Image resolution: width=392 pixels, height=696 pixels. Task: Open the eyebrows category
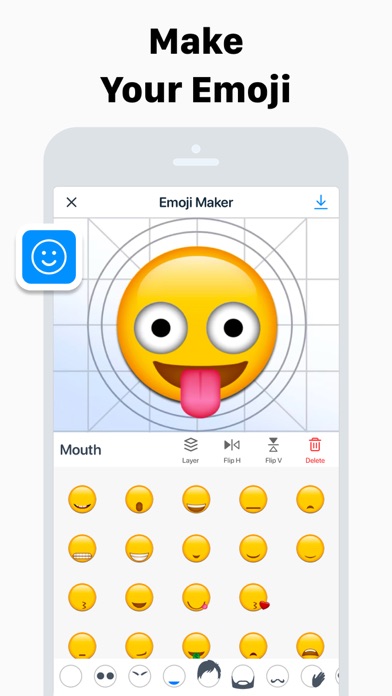click(x=139, y=676)
